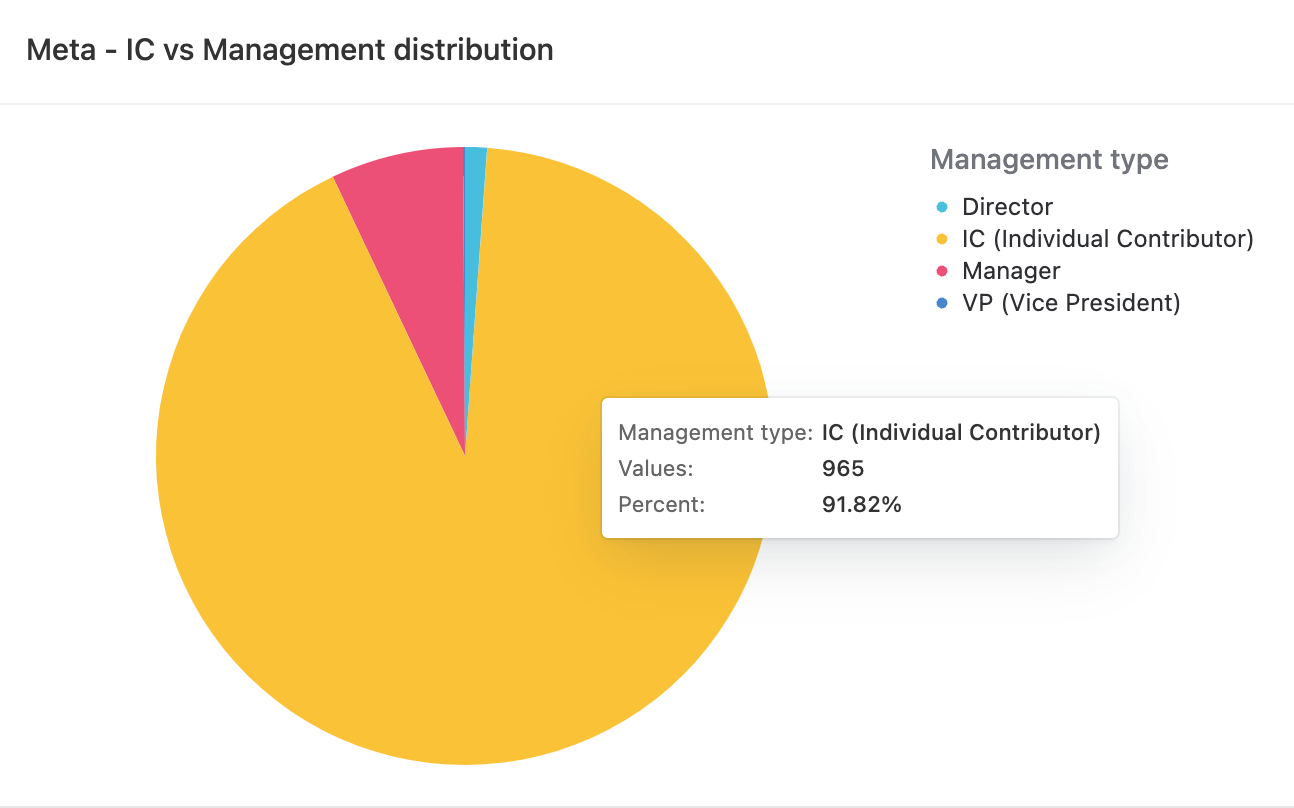Click the 'Values:' label in tooltip

656,469
